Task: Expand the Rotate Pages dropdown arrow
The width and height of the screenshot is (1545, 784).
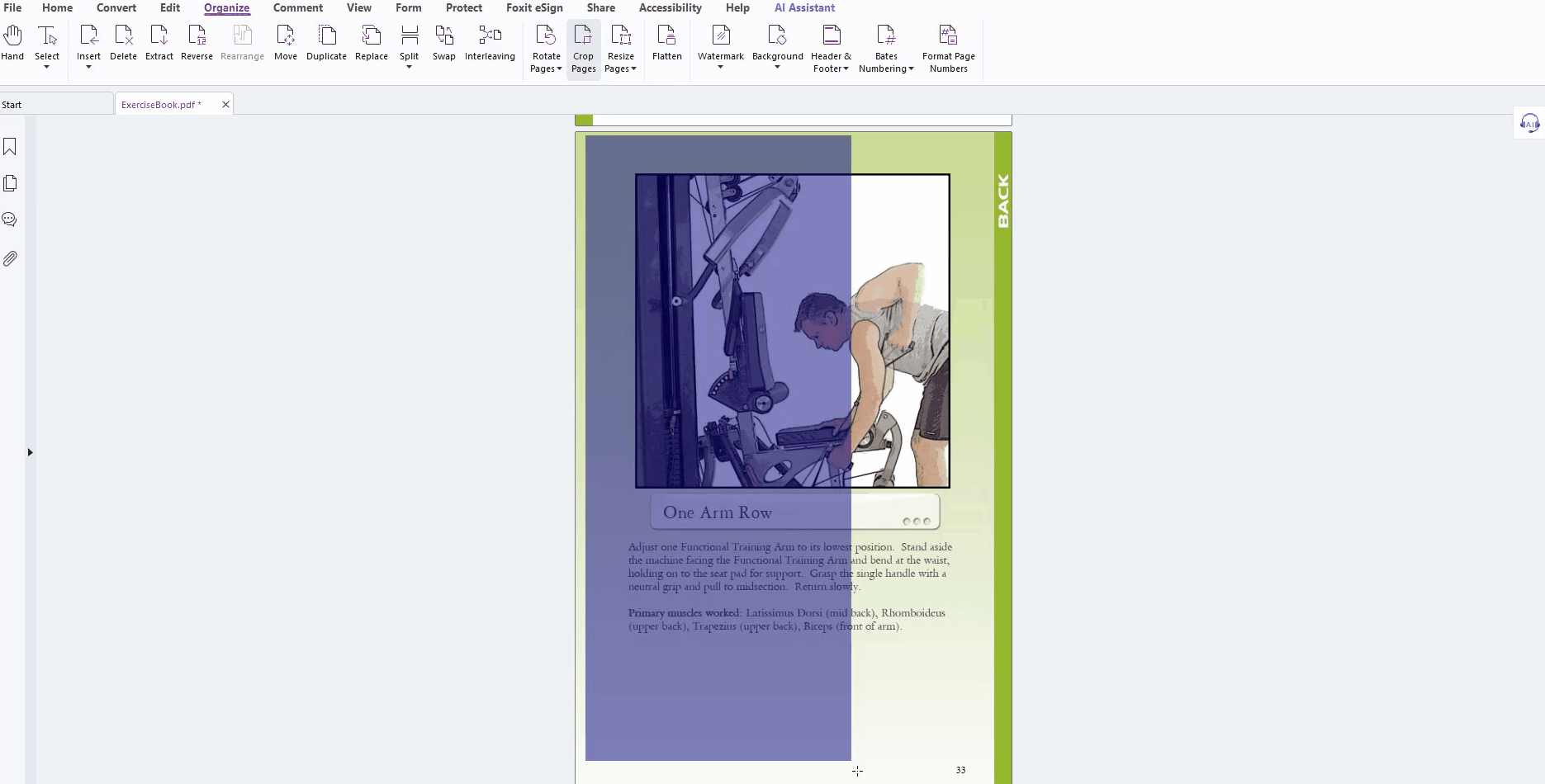Action: point(560,69)
